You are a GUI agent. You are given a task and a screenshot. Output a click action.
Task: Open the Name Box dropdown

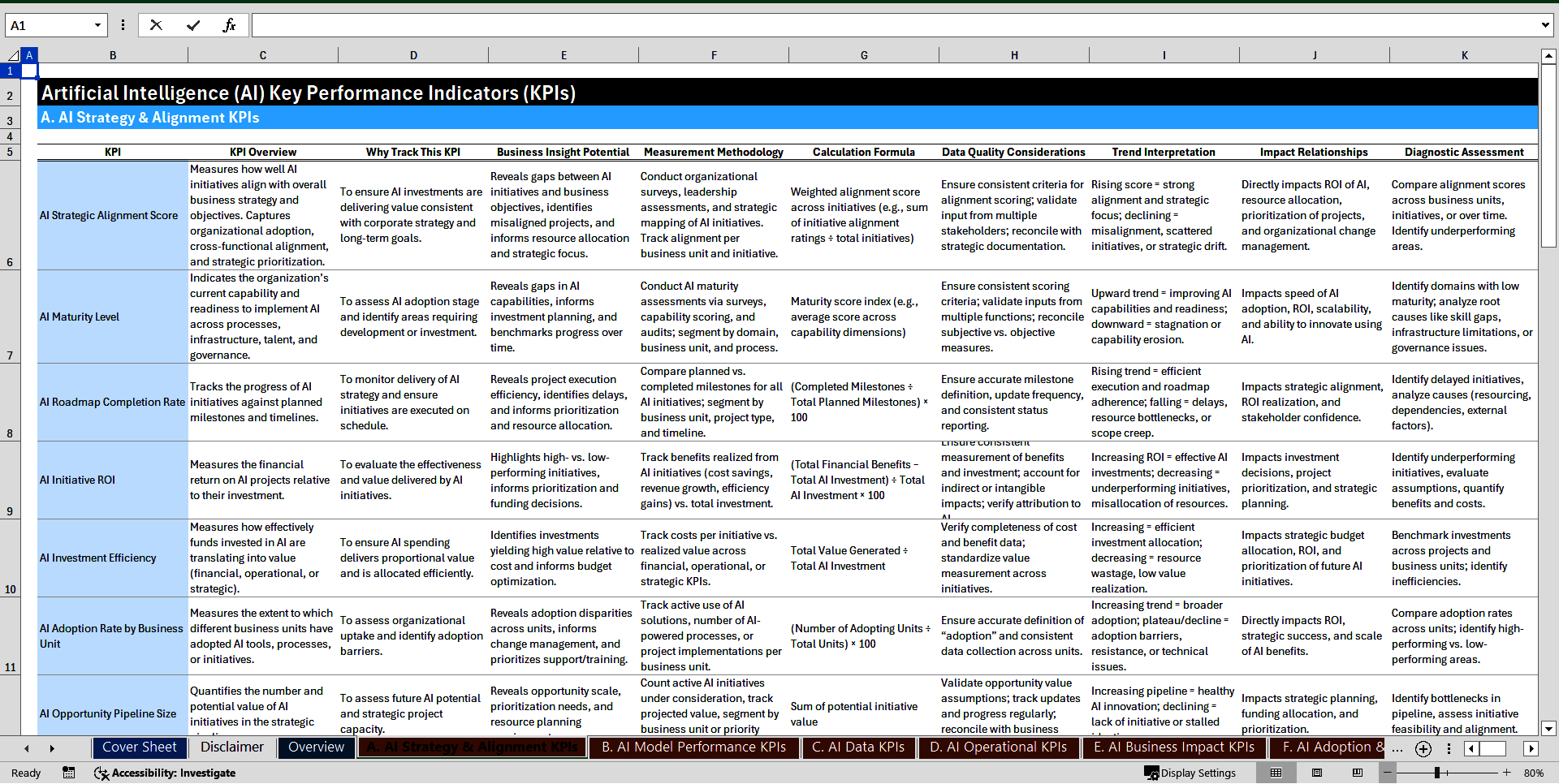[97, 24]
